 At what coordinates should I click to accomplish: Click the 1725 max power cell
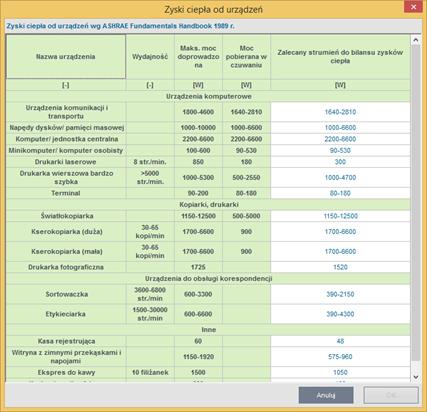click(198, 267)
